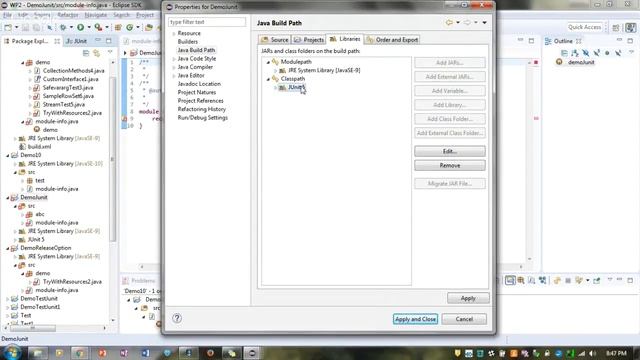Click the taskbar clock
The image size is (640, 360).
[616, 353]
